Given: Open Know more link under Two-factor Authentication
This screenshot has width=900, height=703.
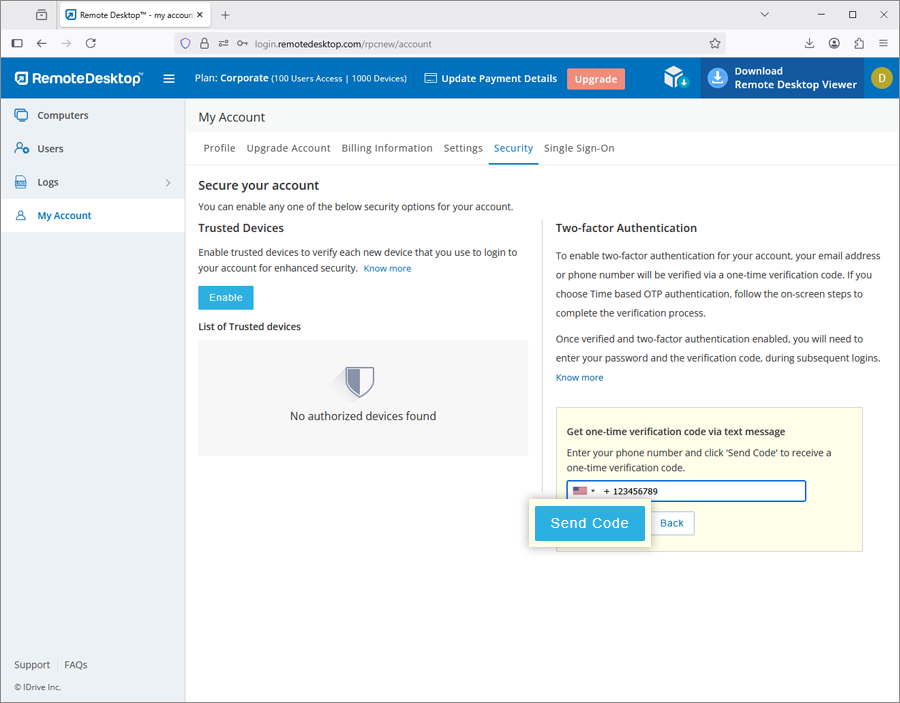Looking at the screenshot, I should (580, 378).
